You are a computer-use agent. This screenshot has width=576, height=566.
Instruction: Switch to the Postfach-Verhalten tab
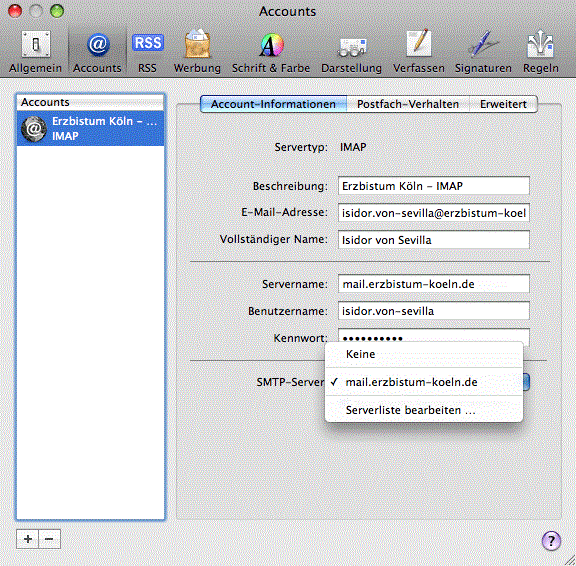tap(408, 104)
